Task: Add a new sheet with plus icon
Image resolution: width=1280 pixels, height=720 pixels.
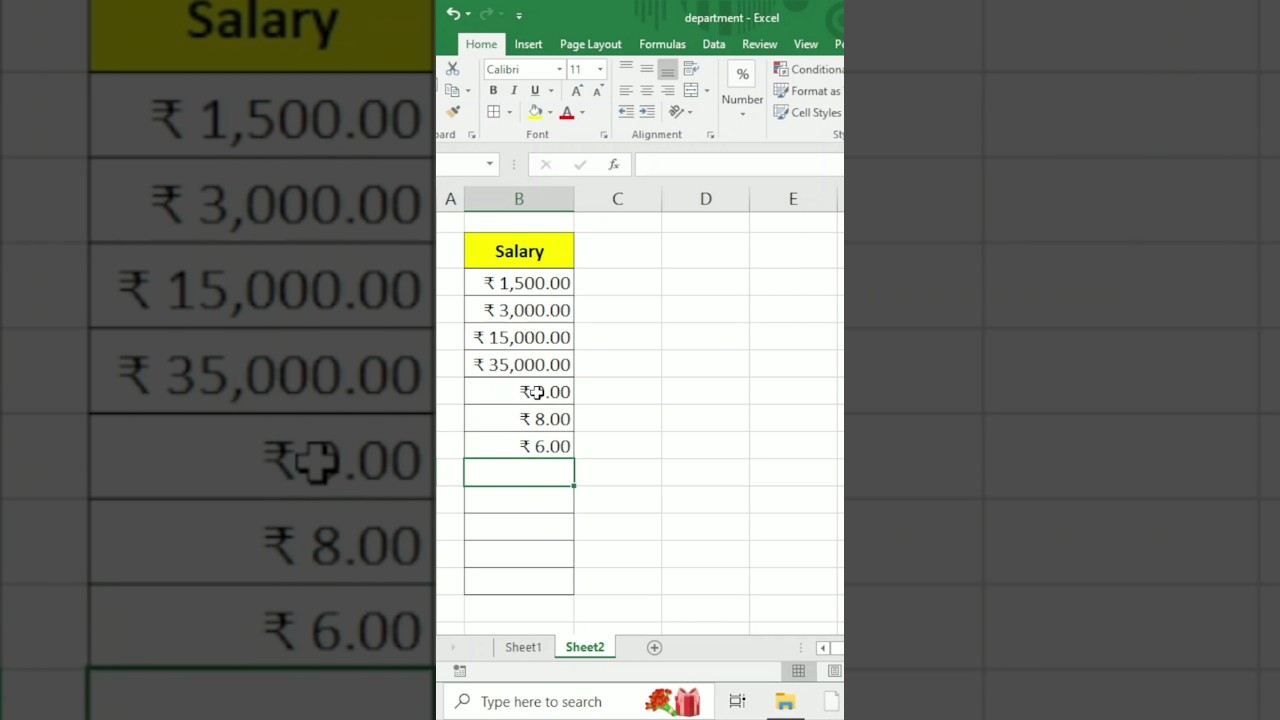Action: coord(654,648)
